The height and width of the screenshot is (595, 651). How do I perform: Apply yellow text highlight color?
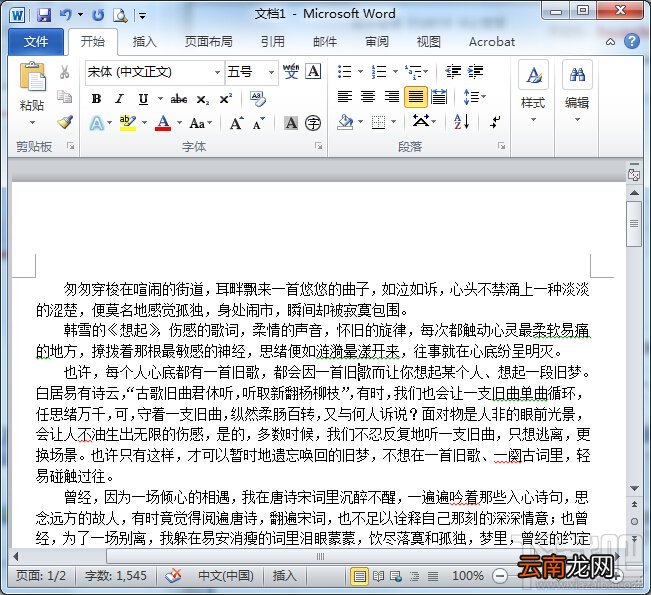(127, 123)
